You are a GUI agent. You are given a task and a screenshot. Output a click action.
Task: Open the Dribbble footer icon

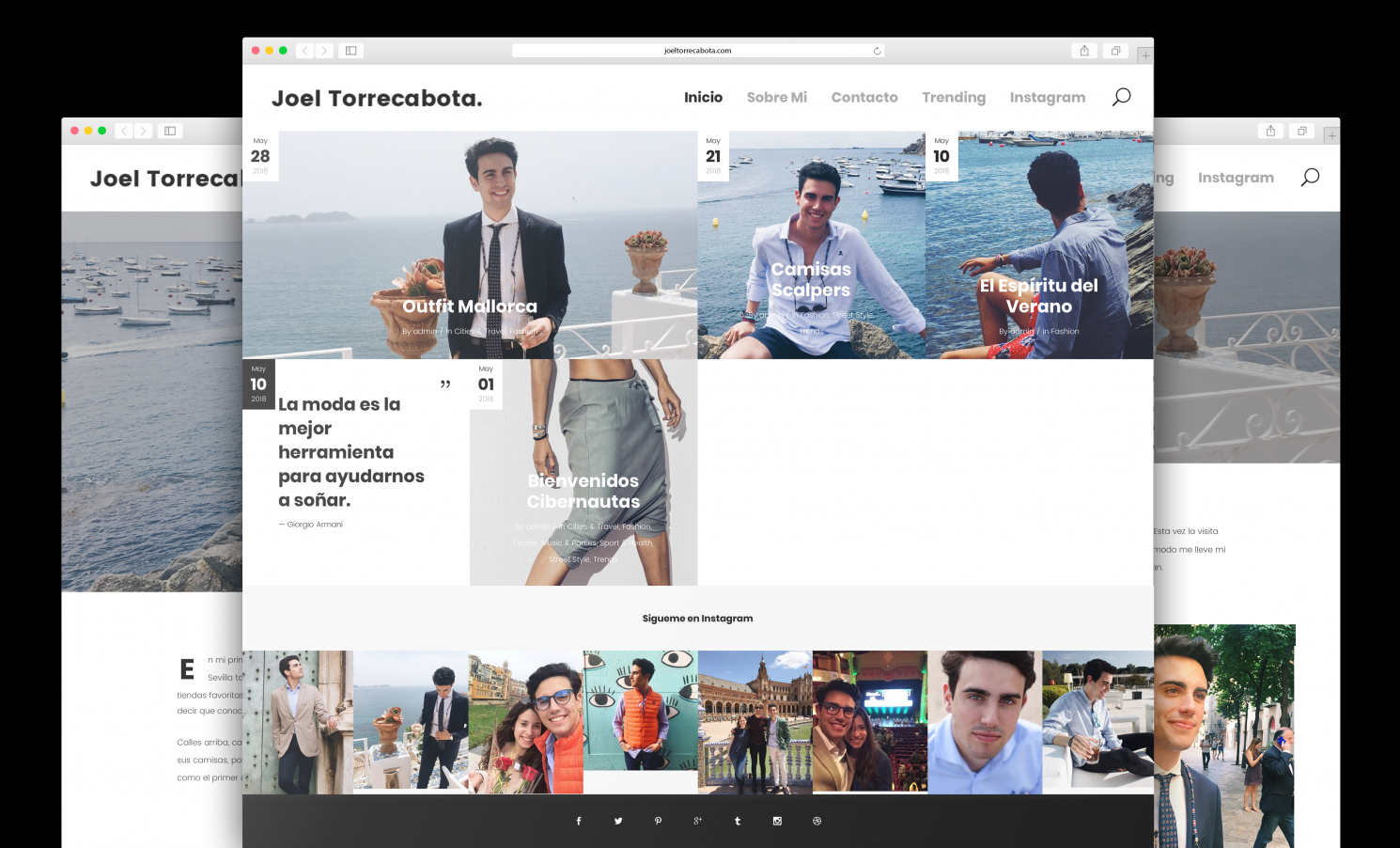pos(817,821)
